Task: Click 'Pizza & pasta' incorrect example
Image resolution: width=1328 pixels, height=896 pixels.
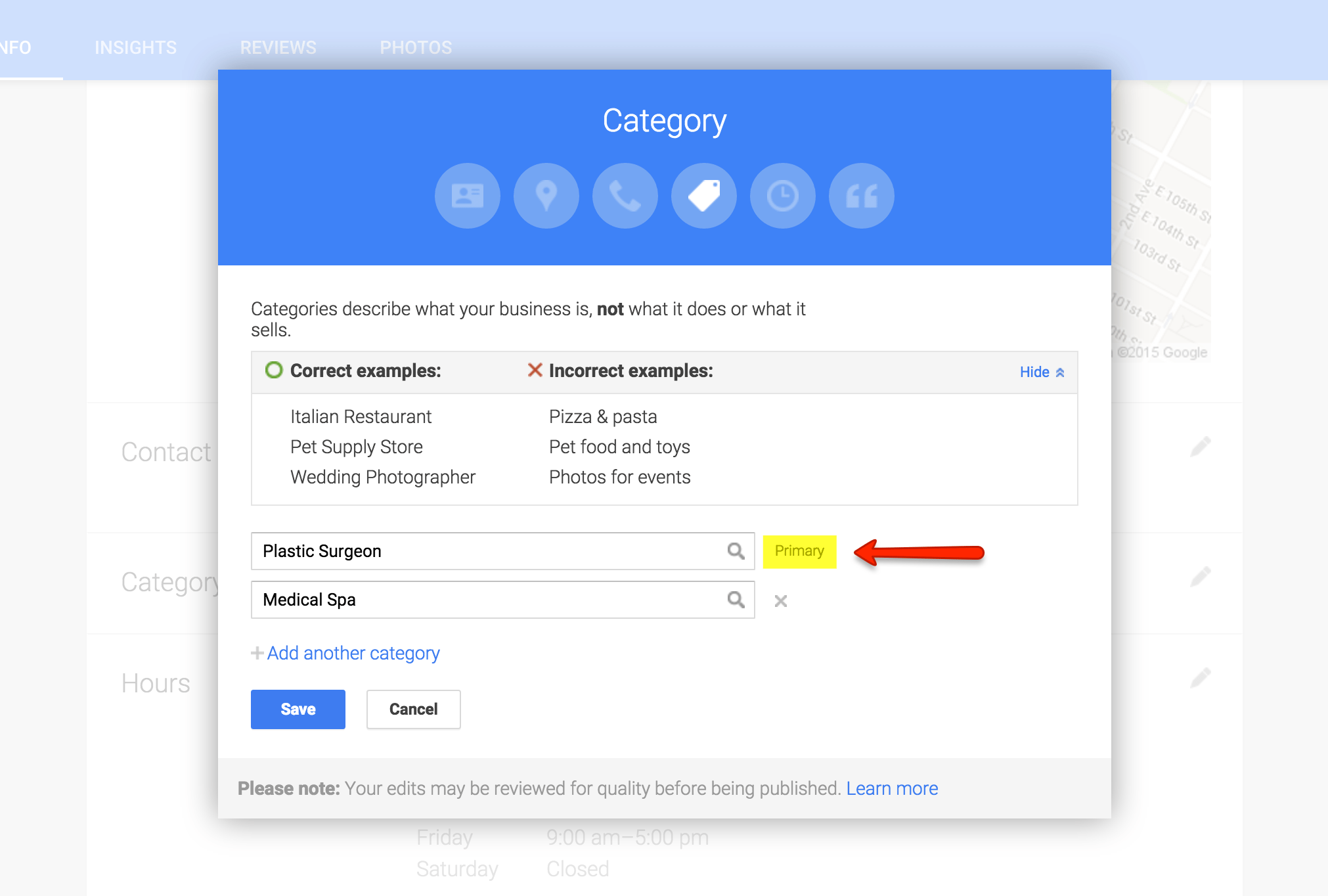Action: 603,416
